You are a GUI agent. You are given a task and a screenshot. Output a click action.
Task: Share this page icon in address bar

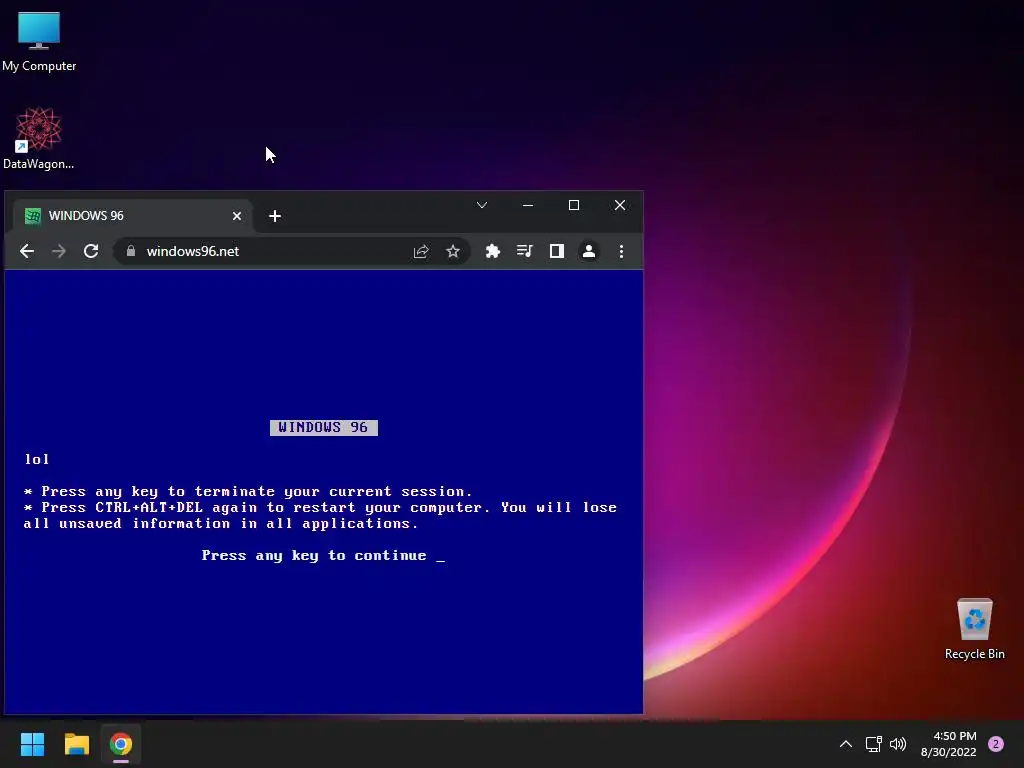(x=421, y=251)
